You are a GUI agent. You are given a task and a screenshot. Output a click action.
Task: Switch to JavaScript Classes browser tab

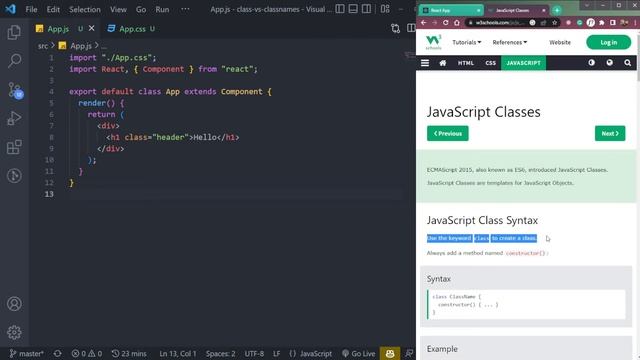click(517, 10)
